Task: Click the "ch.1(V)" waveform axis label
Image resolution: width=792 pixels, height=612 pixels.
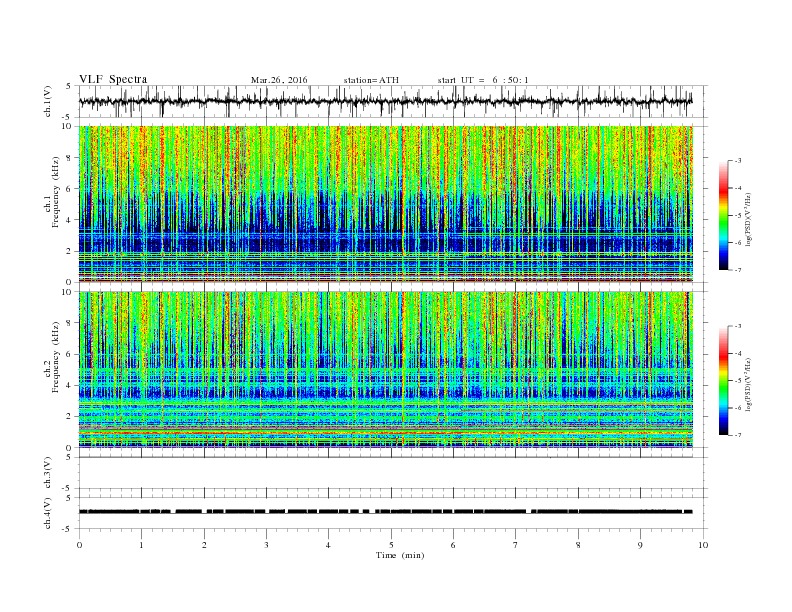Action: (x=48, y=101)
